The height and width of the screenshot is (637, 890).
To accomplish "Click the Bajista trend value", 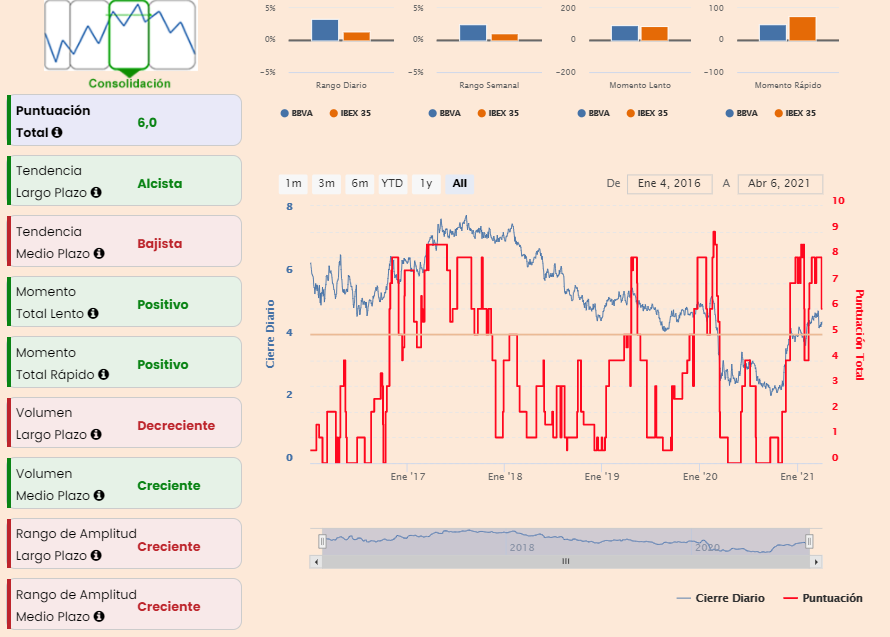I will (x=160, y=244).
